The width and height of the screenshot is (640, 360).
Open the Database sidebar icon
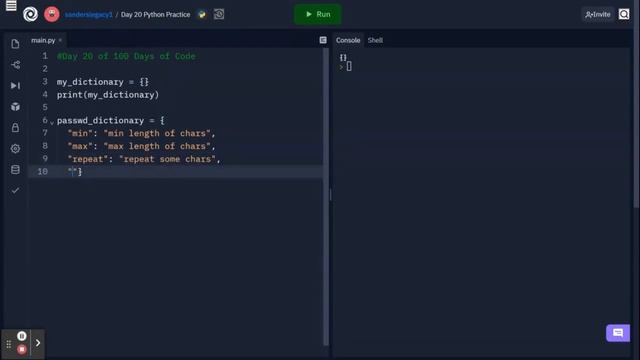[x=16, y=169]
